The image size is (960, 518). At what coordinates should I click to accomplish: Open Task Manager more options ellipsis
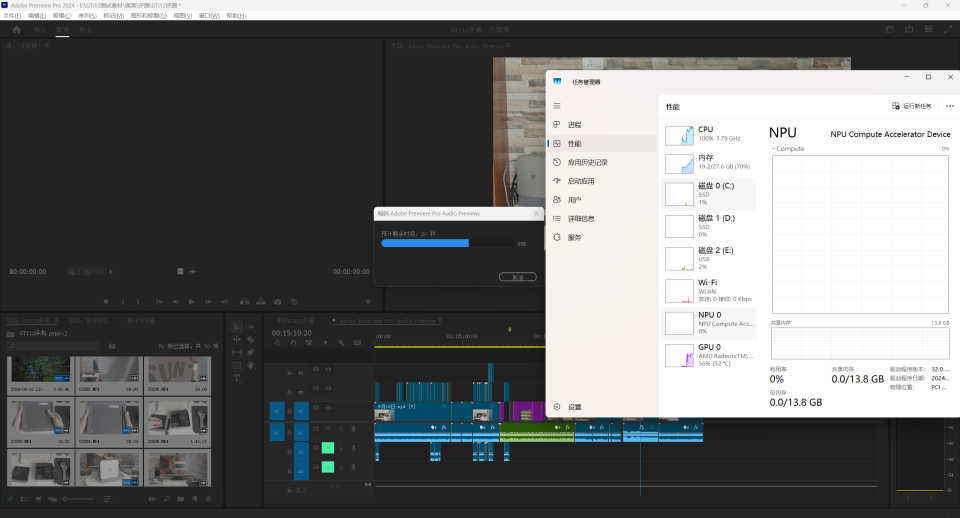coord(950,106)
